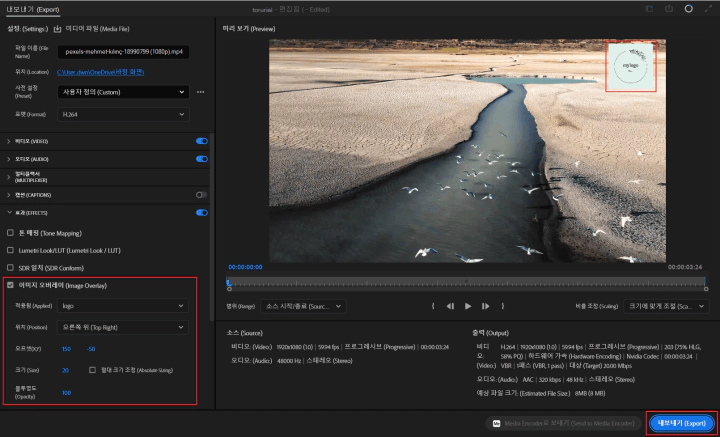Click the Estimated File Size text

(x=540, y=393)
